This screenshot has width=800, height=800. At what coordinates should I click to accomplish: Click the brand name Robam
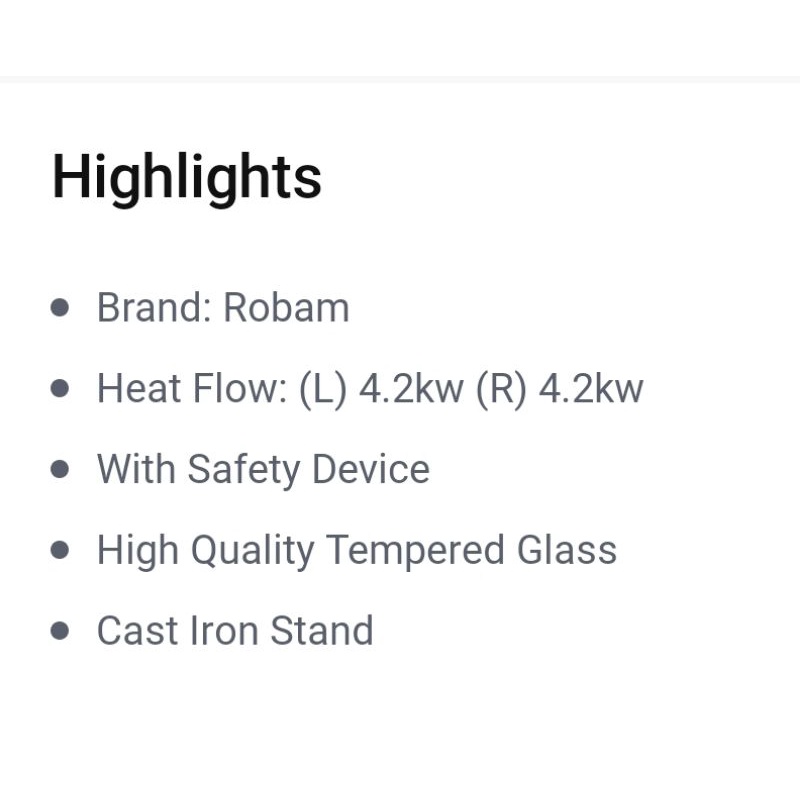tap(286, 307)
